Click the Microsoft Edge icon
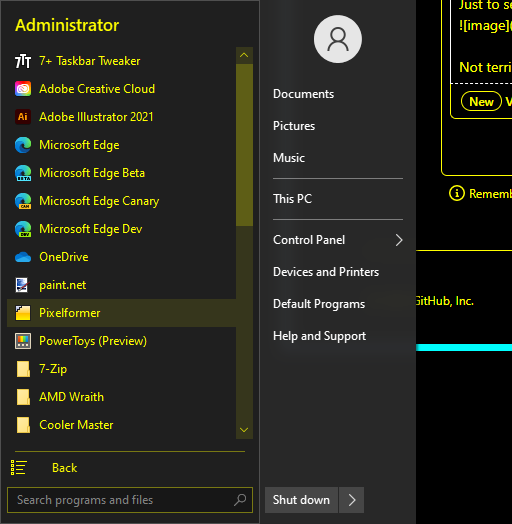The width and height of the screenshot is (512, 524). pos(23,145)
